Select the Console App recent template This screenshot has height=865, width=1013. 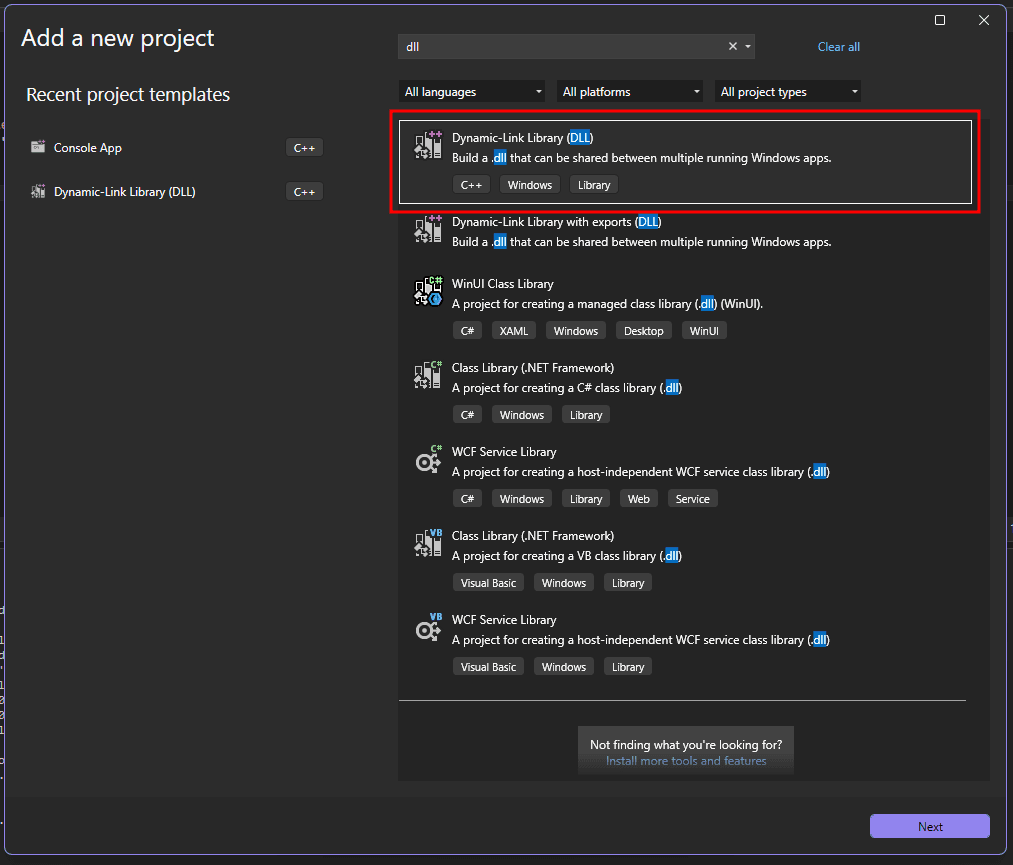click(88, 148)
